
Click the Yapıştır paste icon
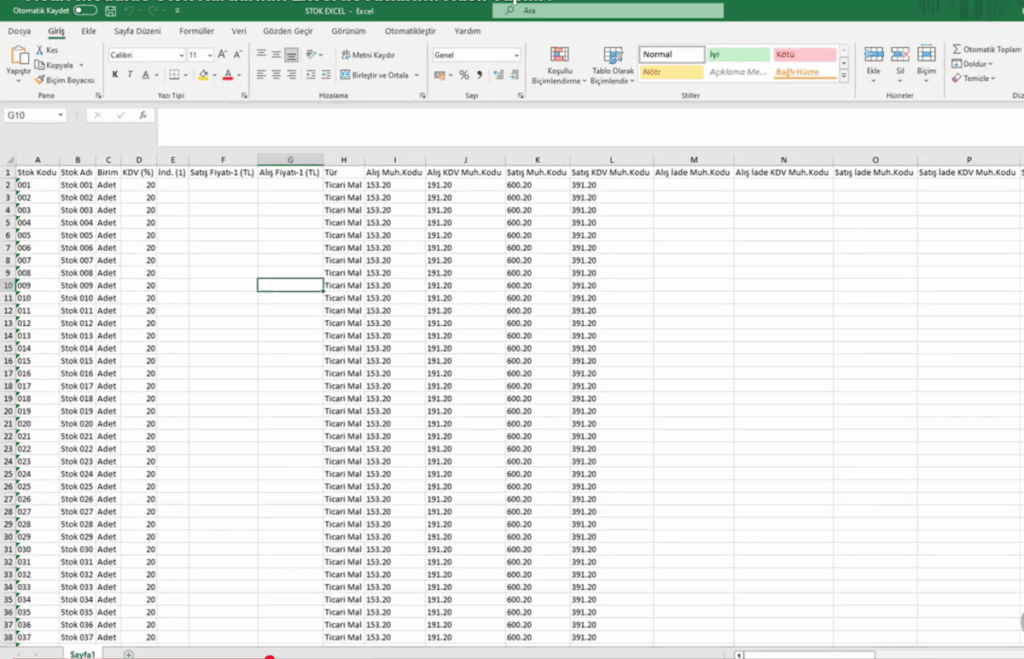18,57
